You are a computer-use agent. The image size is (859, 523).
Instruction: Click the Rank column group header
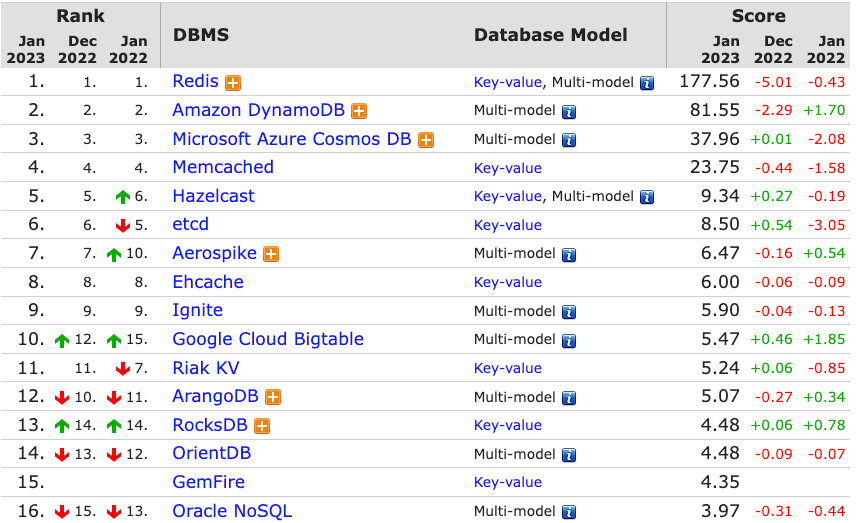click(81, 16)
